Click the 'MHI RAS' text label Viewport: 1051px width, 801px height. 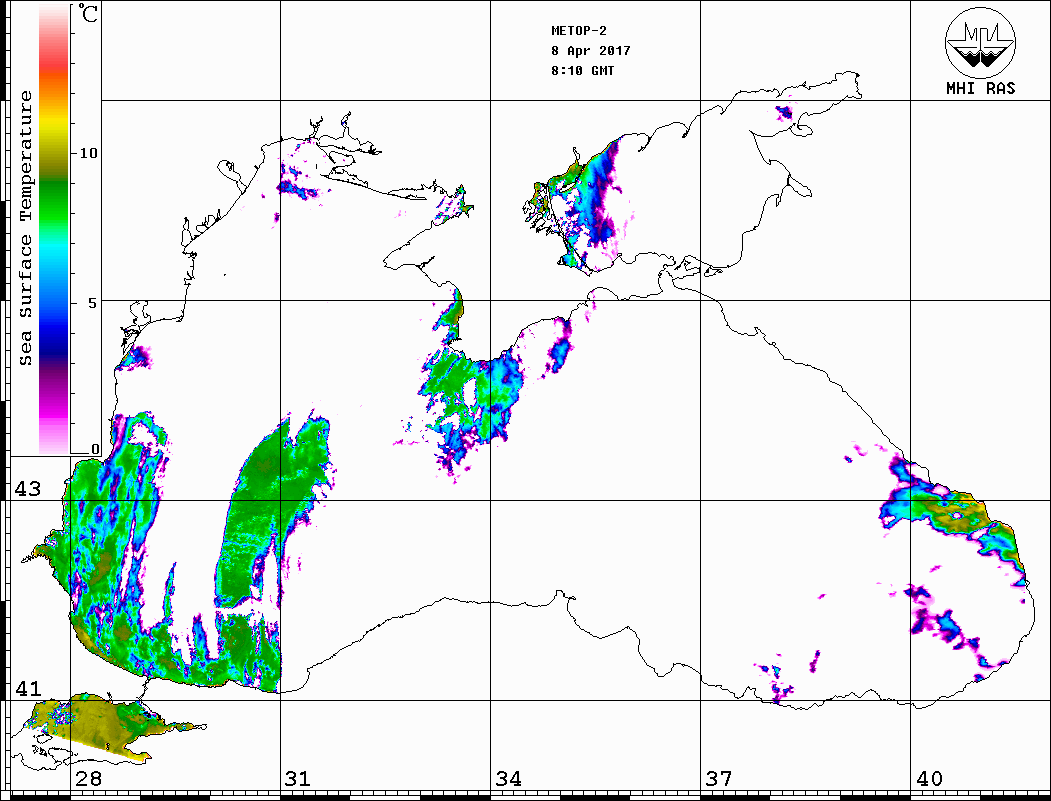point(981,88)
